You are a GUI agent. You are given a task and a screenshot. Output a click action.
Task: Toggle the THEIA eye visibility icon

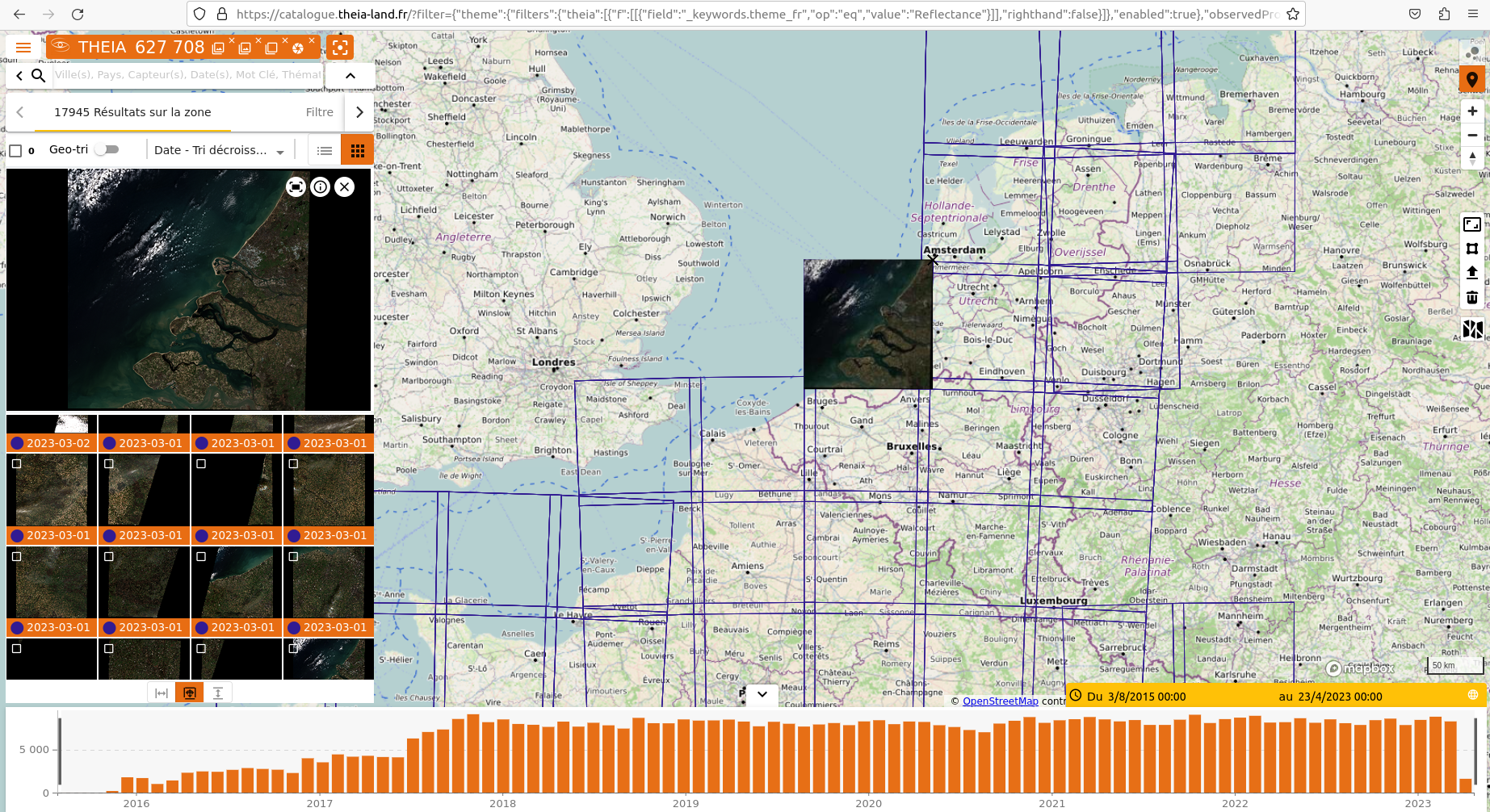click(61, 47)
